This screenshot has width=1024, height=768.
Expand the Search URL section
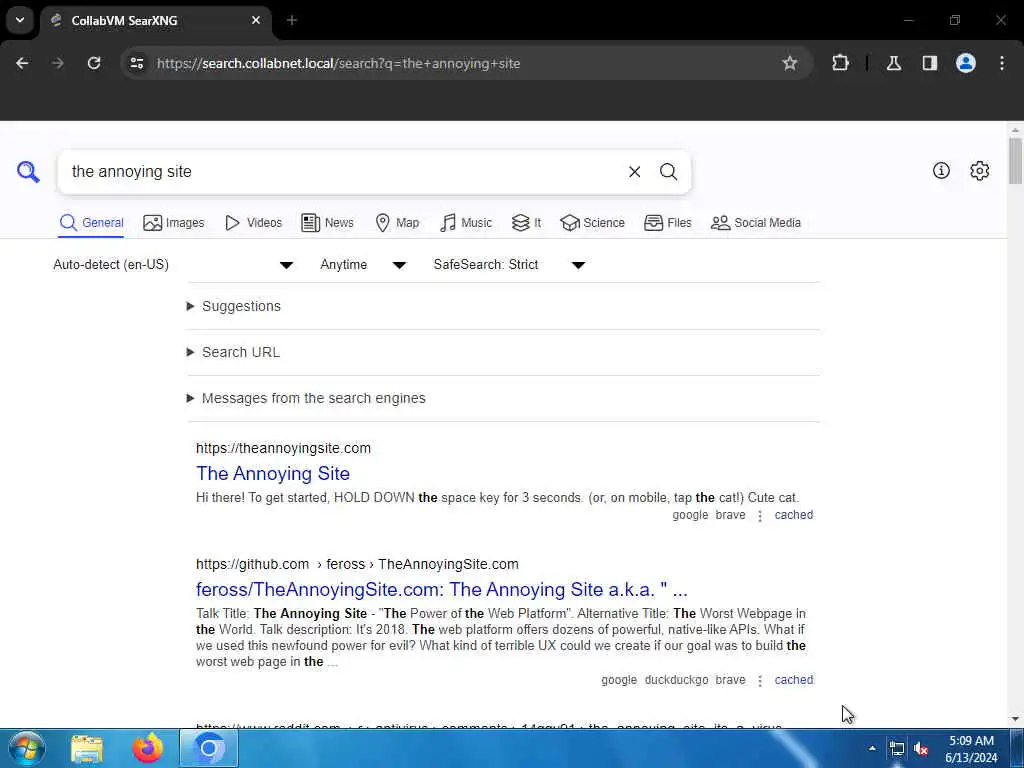pyautogui.click(x=233, y=352)
